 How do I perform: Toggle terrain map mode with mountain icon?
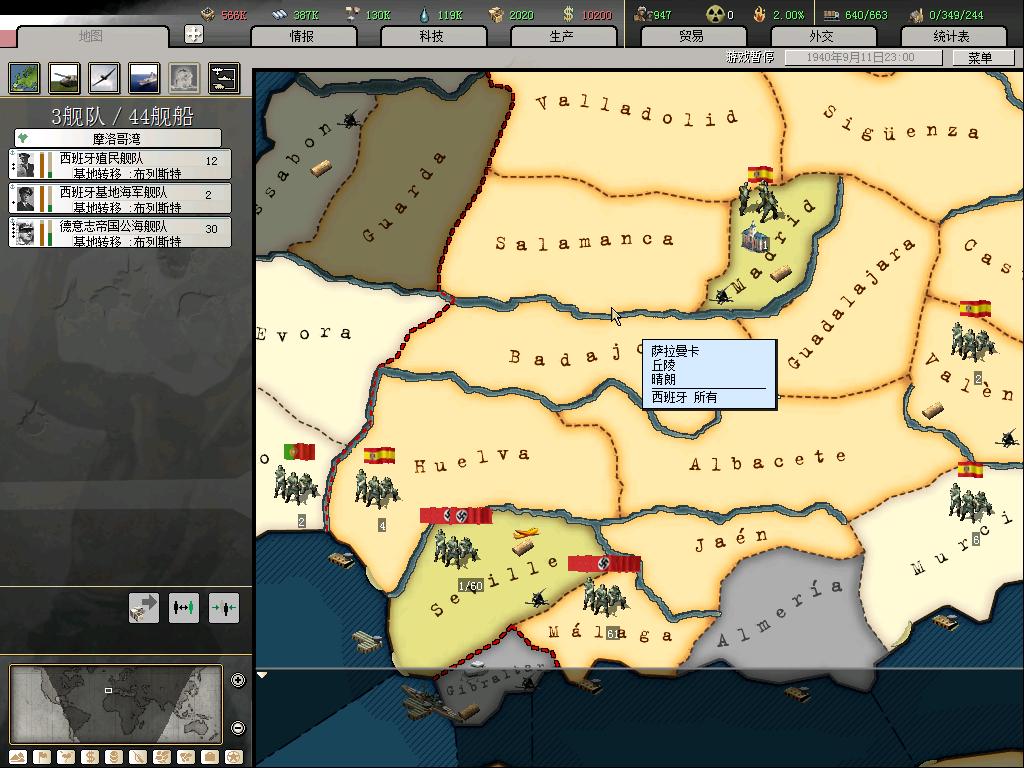coord(18,757)
